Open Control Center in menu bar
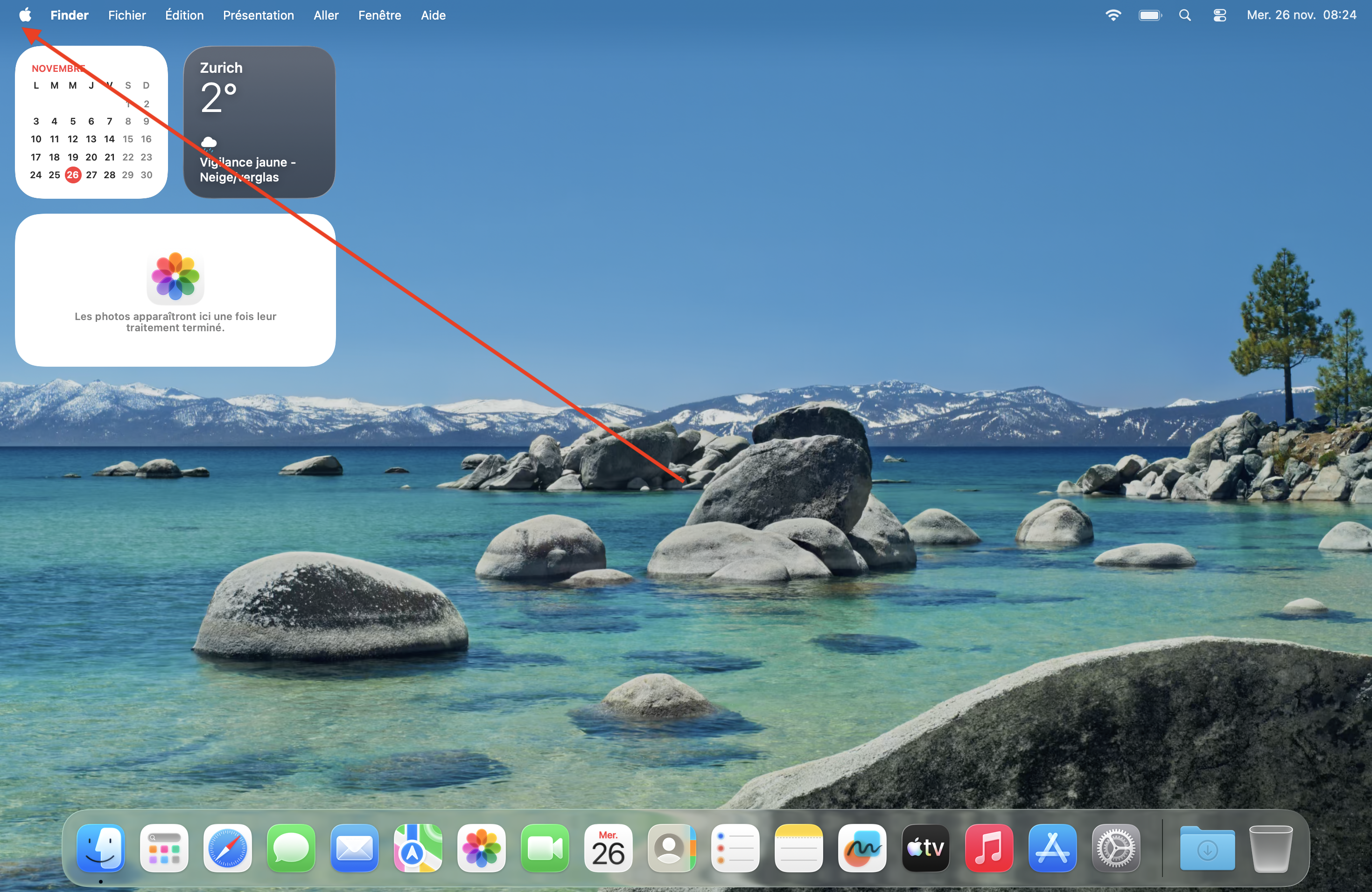This screenshot has height=892, width=1372. tap(1219, 15)
